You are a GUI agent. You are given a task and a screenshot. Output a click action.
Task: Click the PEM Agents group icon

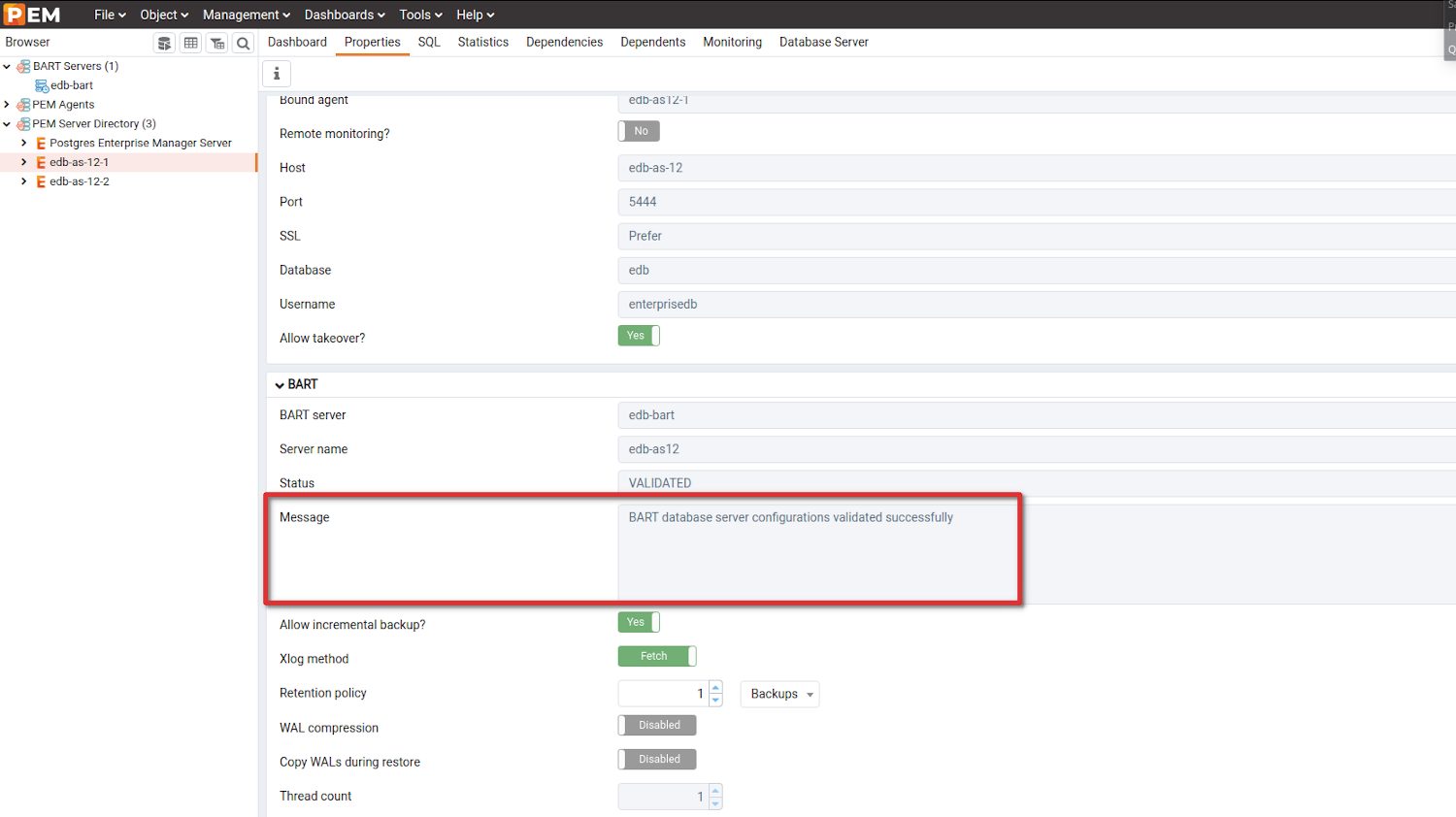coord(23,105)
